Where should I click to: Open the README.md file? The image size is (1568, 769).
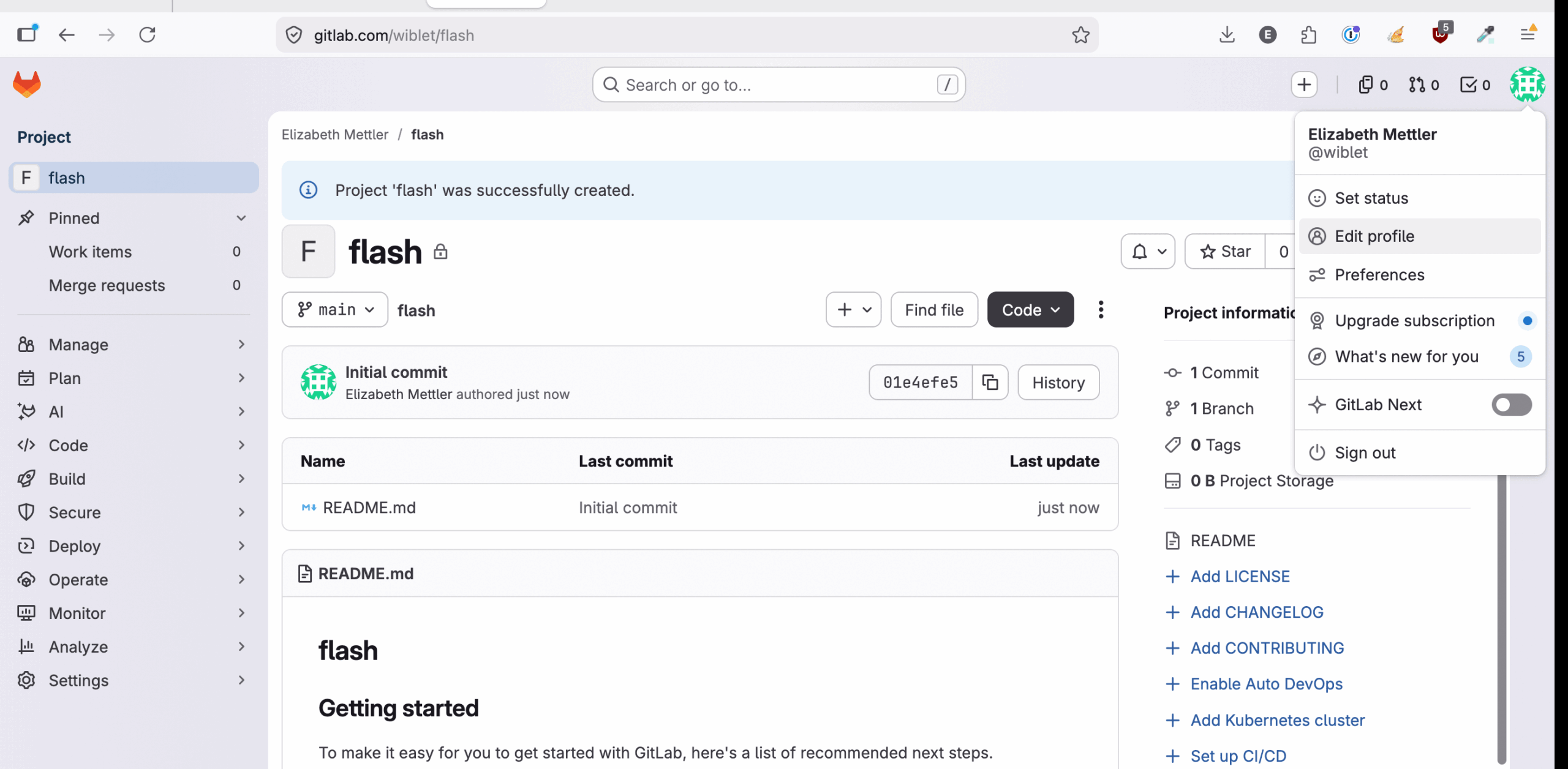(x=369, y=508)
